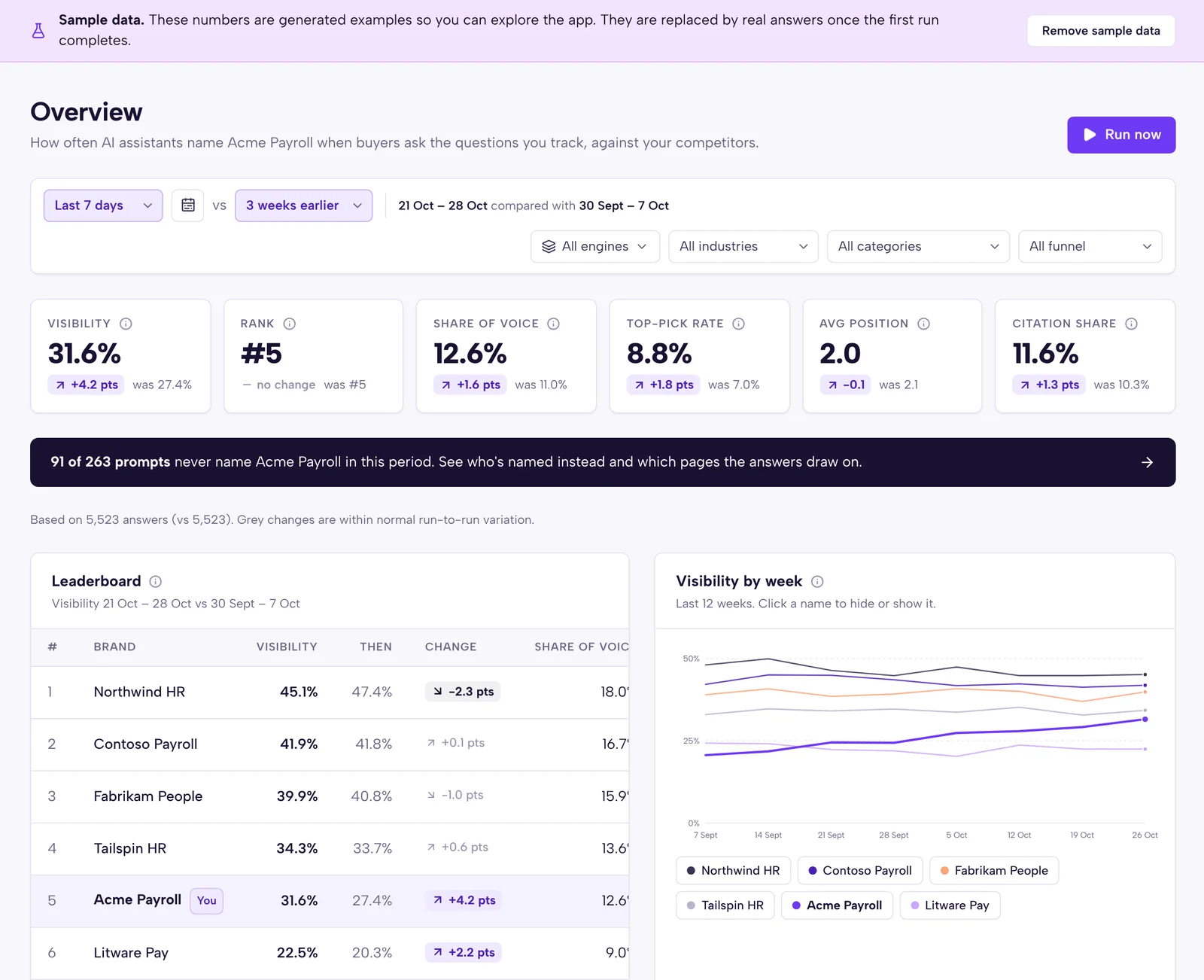Viewport: 1204px width, 980px height.
Task: Click the Rank info icon
Action: [290, 324]
